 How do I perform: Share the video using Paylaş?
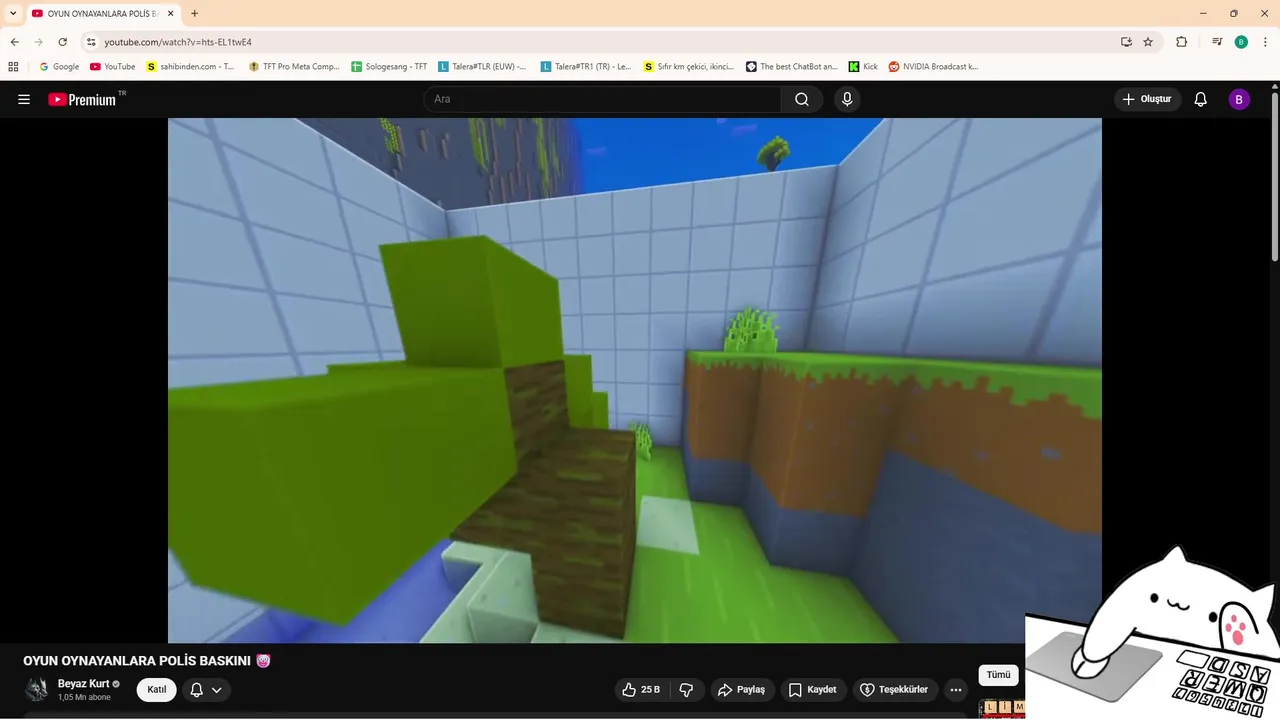[742, 689]
